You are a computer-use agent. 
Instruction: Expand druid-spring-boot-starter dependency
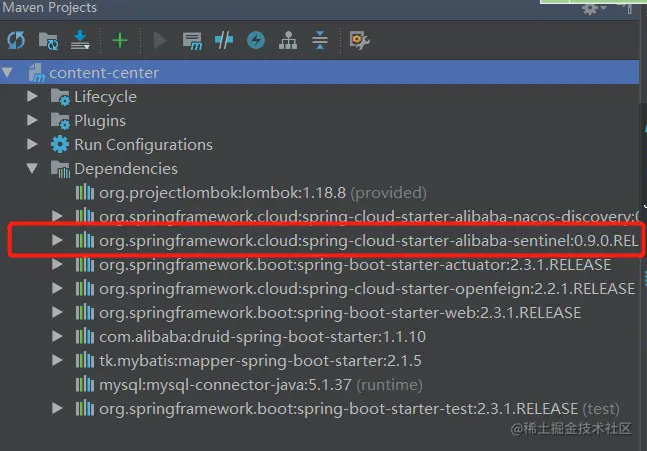tap(57, 336)
